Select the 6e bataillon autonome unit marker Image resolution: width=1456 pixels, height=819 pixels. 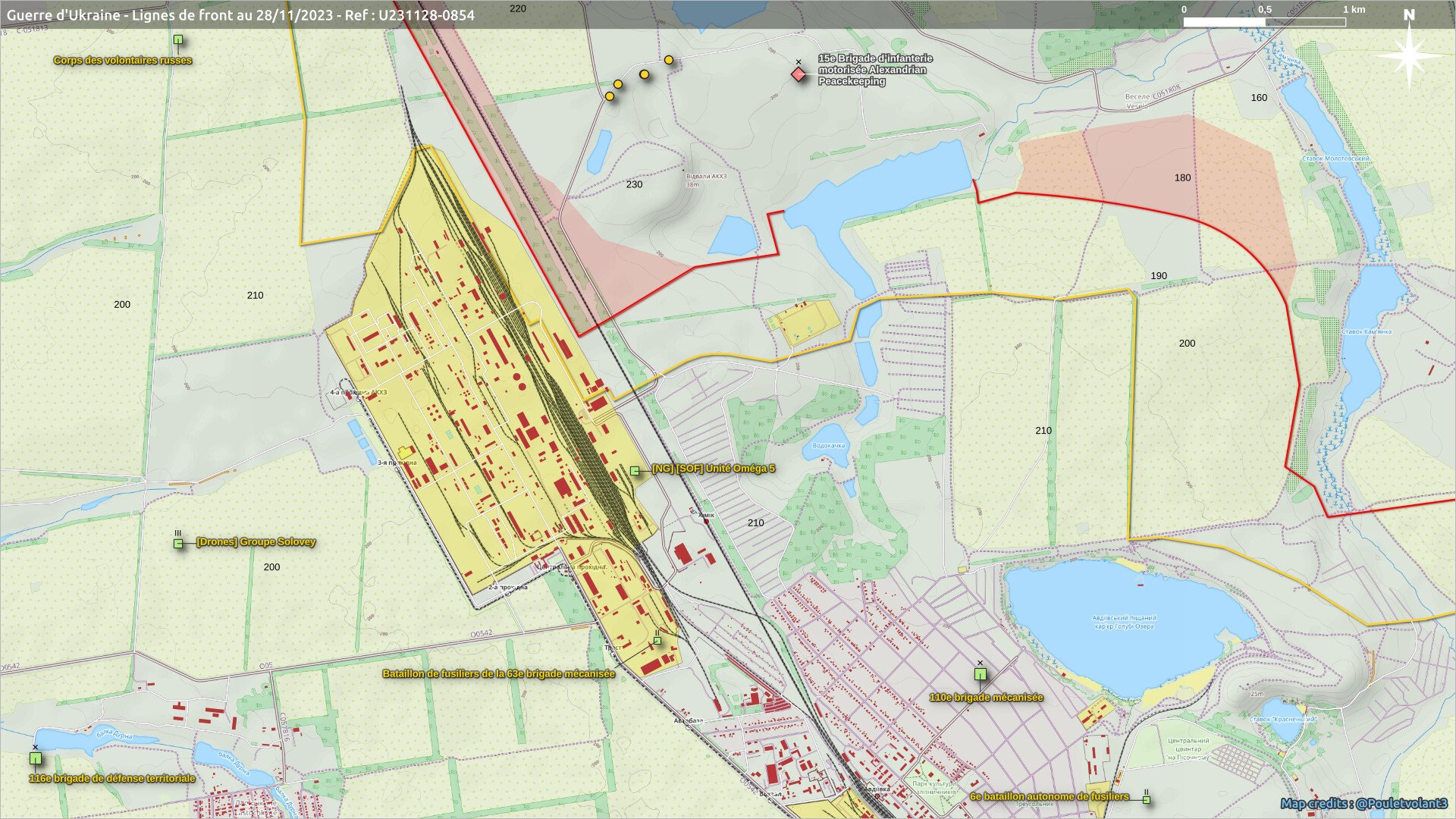[1147, 799]
